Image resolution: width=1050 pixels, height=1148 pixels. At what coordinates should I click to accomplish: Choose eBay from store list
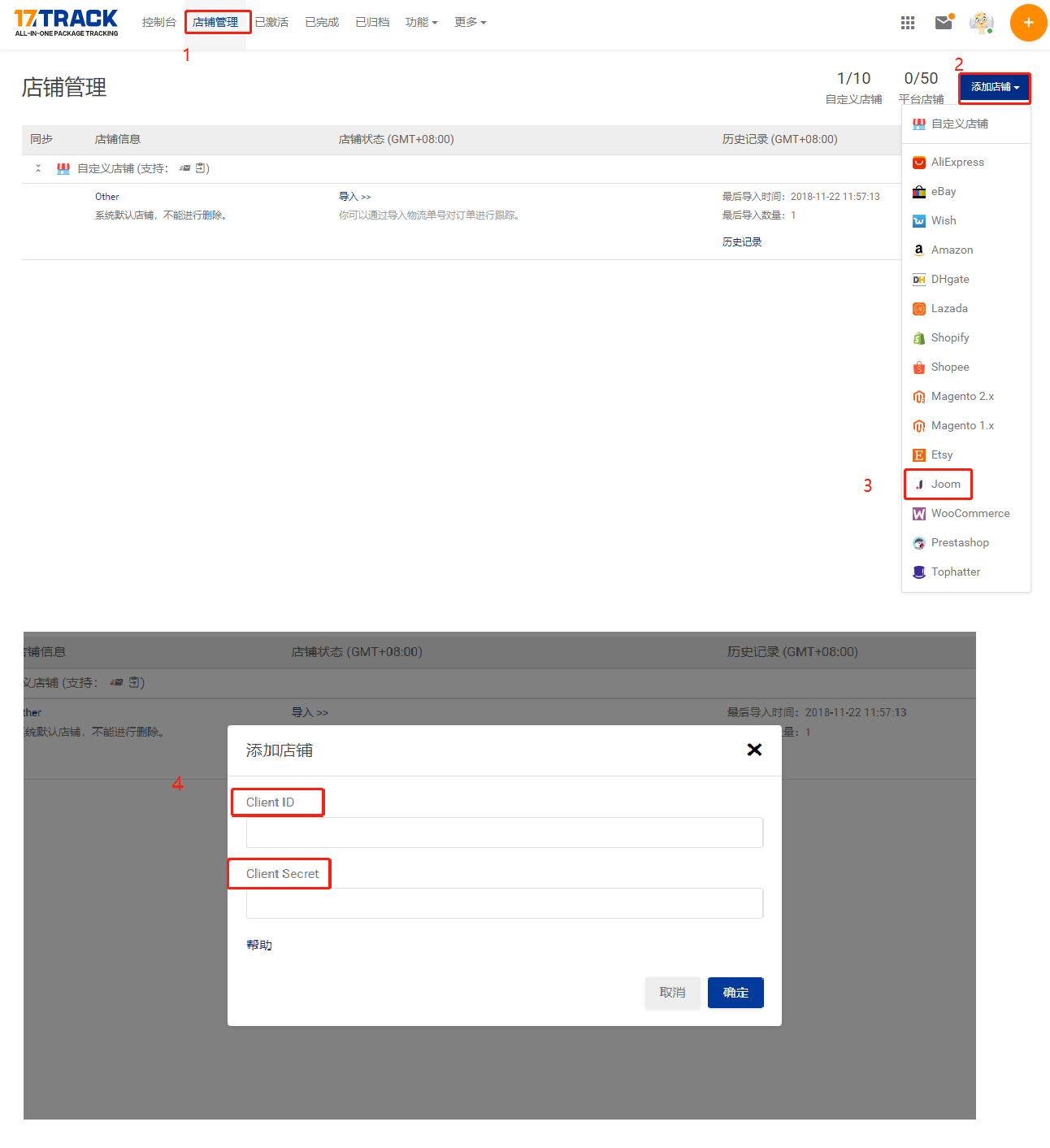[966, 192]
